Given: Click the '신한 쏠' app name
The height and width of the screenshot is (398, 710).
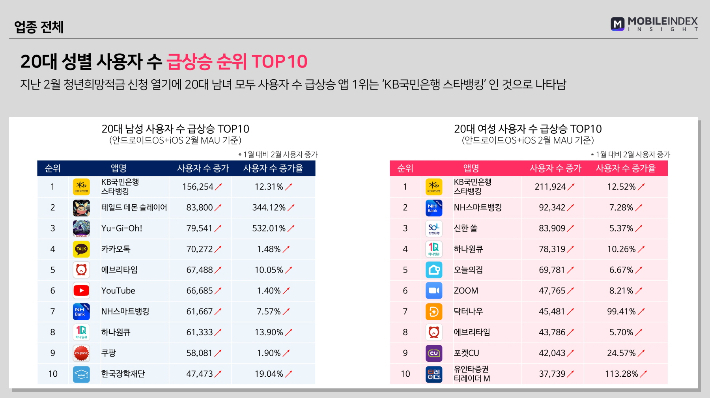Looking at the screenshot, I should tap(465, 228).
